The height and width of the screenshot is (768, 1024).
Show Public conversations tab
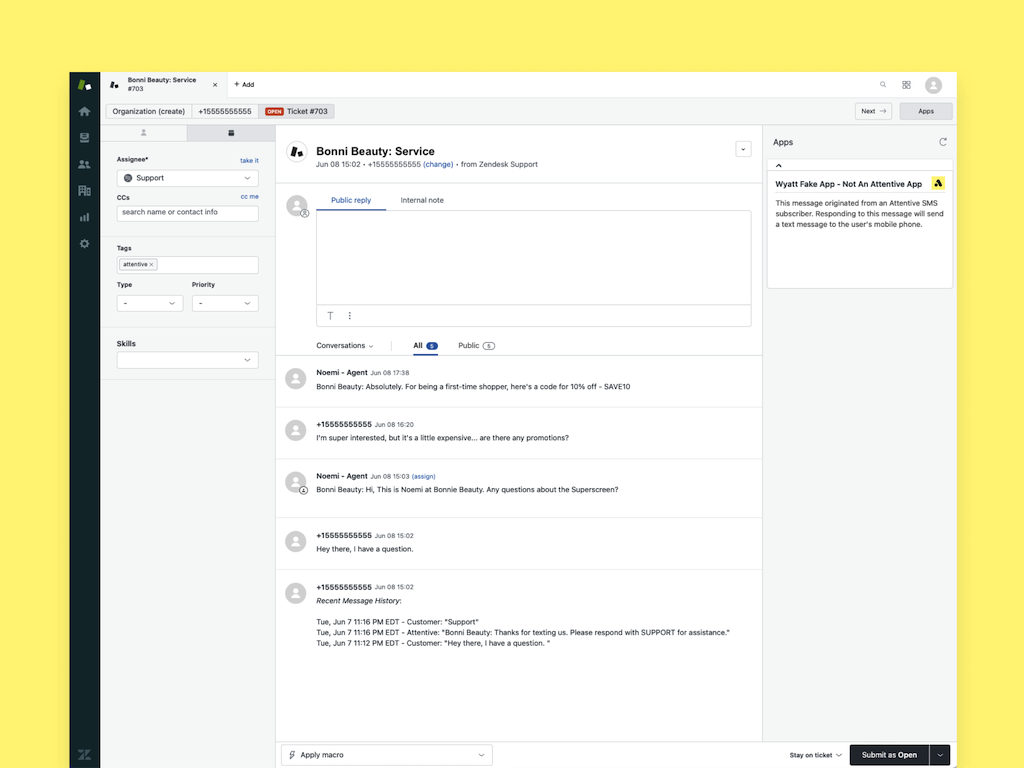click(476, 345)
